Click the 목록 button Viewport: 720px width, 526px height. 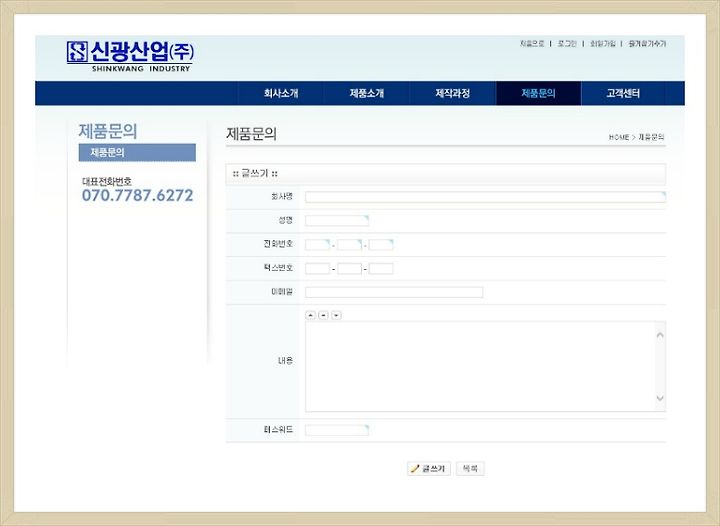[x=470, y=469]
